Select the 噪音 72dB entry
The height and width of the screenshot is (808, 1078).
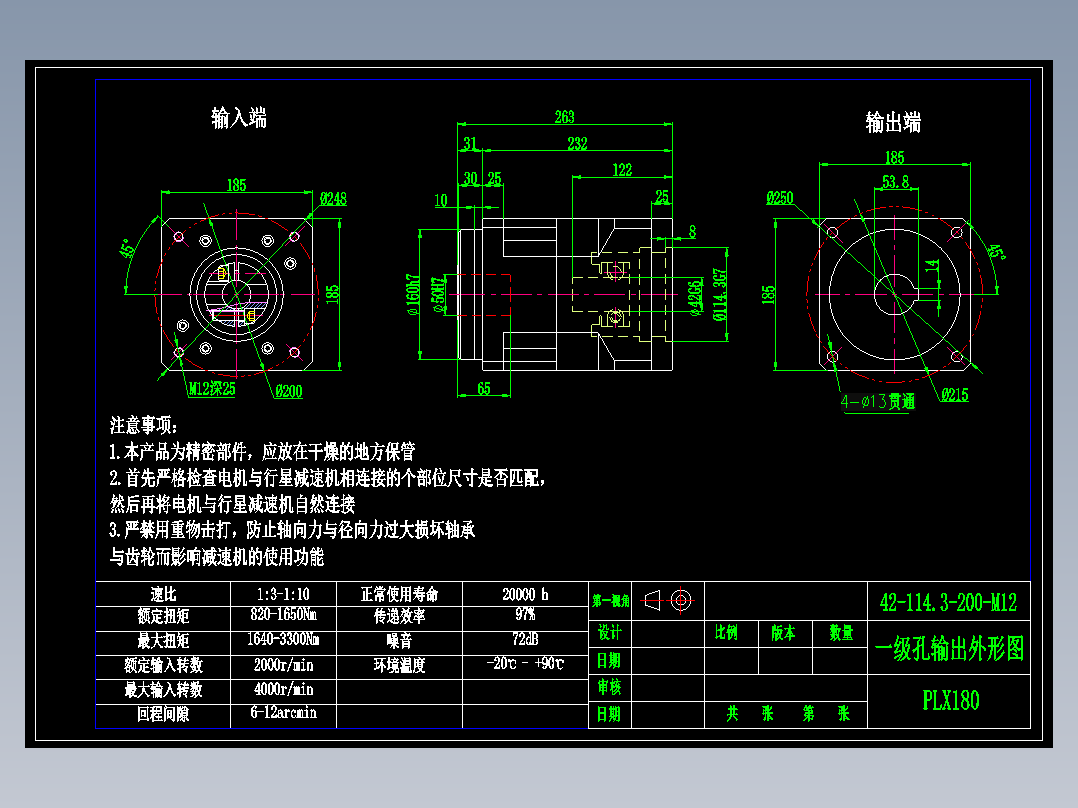(525, 640)
